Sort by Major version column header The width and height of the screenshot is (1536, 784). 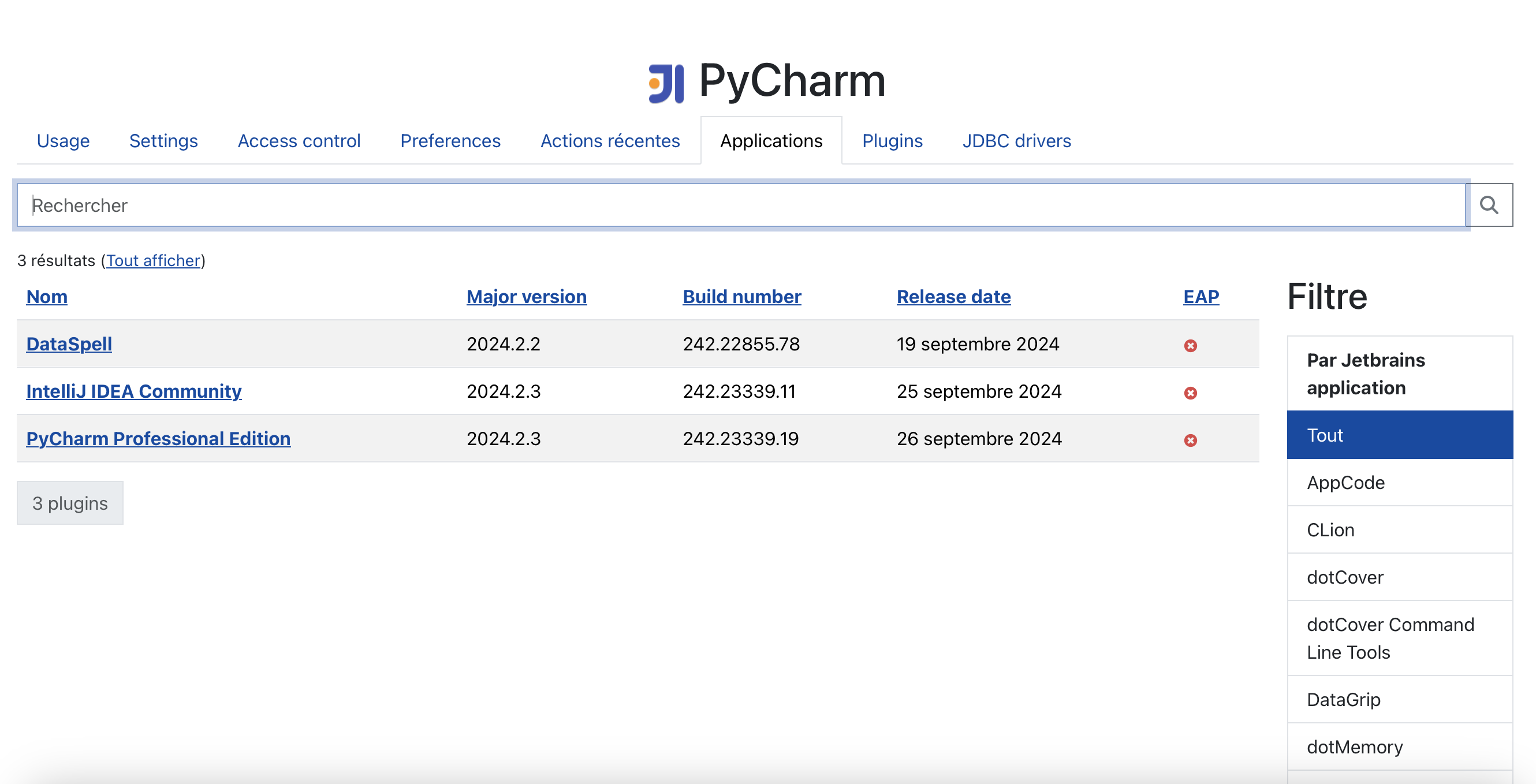point(527,297)
